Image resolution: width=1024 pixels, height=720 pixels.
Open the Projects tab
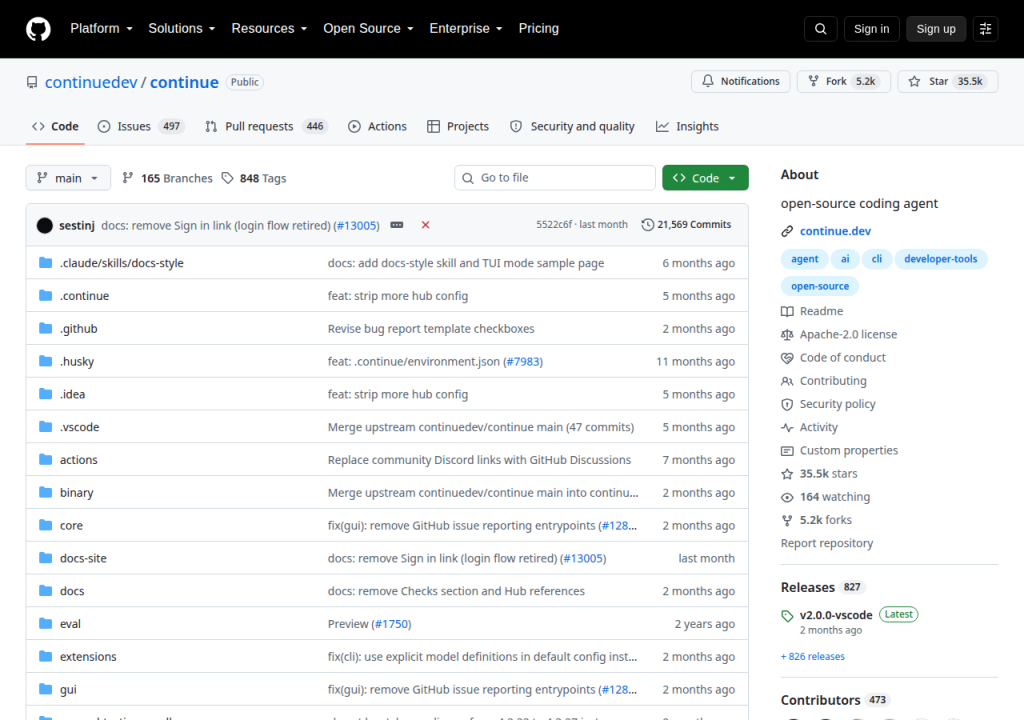458,126
